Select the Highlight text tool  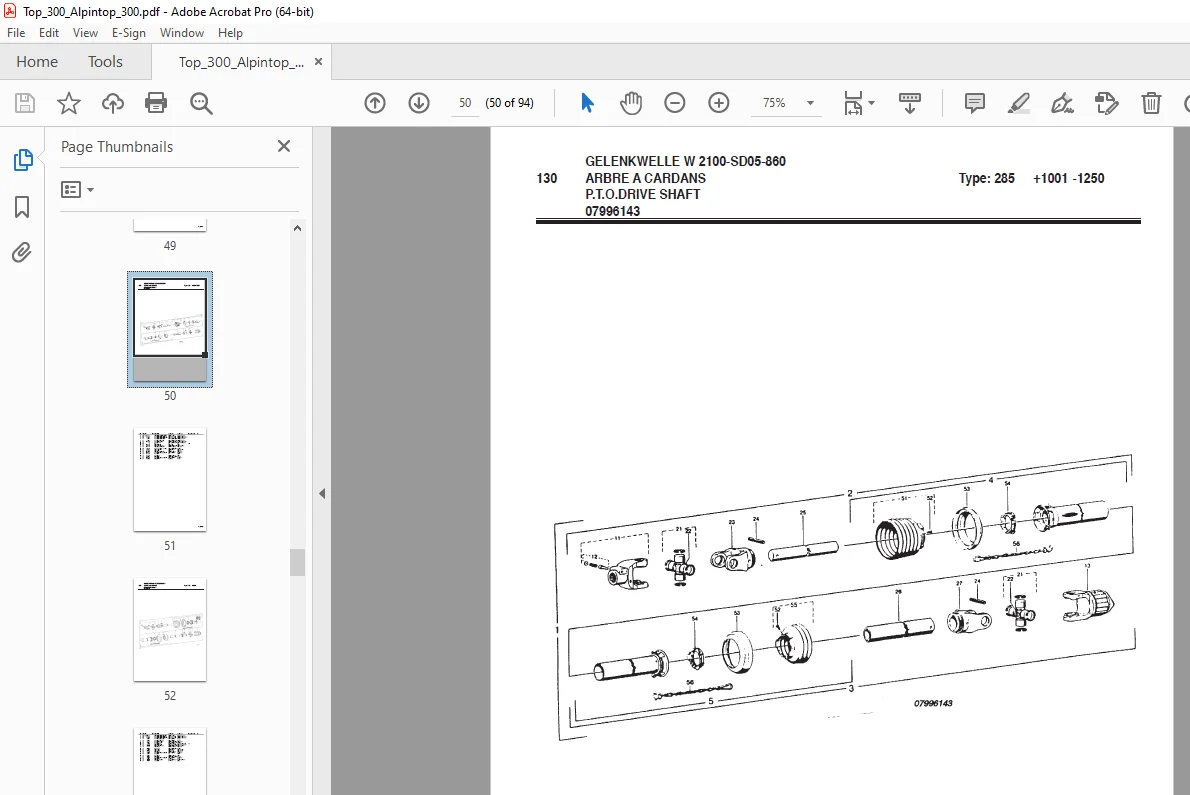(1018, 103)
